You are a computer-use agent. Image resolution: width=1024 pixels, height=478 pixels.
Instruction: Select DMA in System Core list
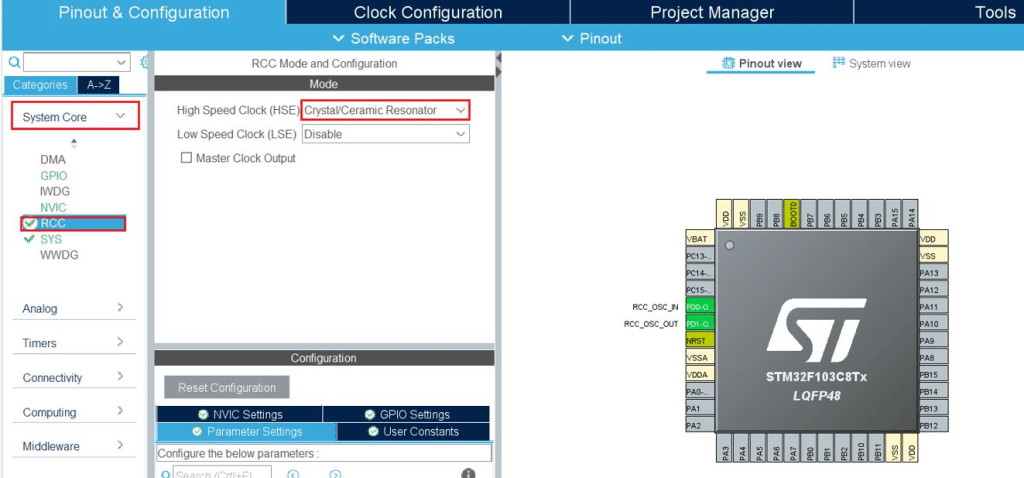pyautogui.click(x=53, y=159)
